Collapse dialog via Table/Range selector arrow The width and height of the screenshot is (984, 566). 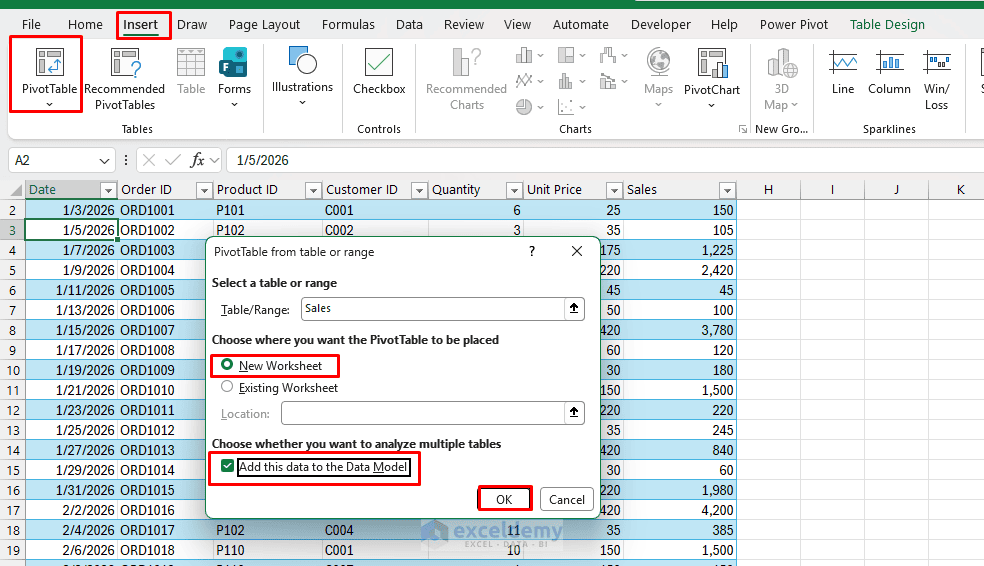tap(574, 309)
